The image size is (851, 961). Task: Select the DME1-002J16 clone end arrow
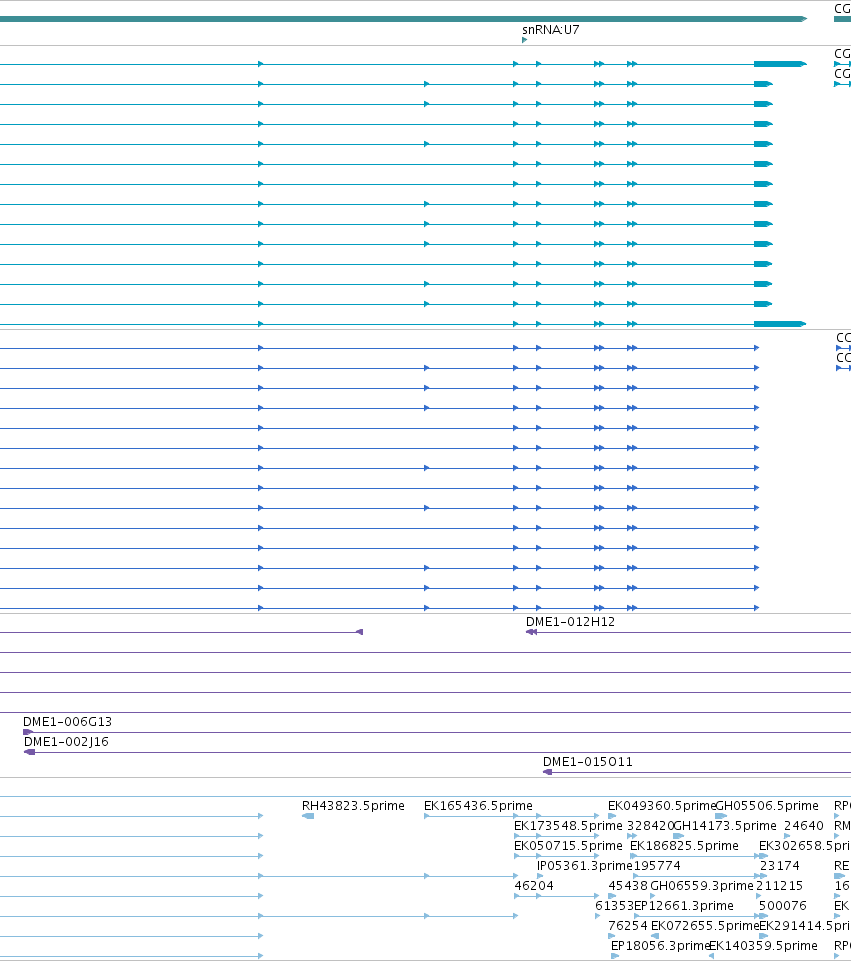click(29, 752)
